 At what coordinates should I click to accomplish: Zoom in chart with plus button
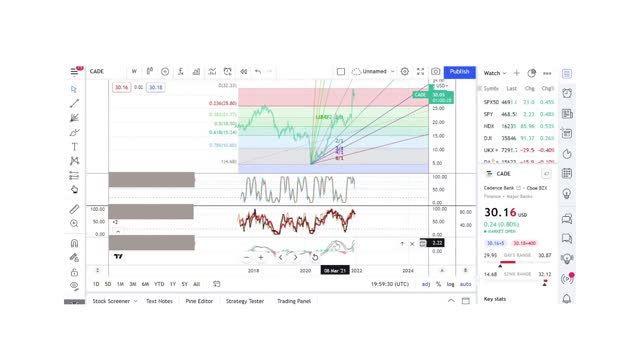coord(261,258)
